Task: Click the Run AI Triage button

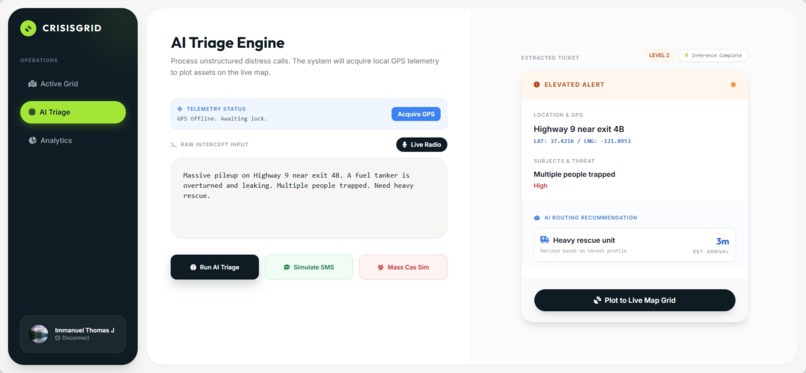Action: click(x=215, y=267)
